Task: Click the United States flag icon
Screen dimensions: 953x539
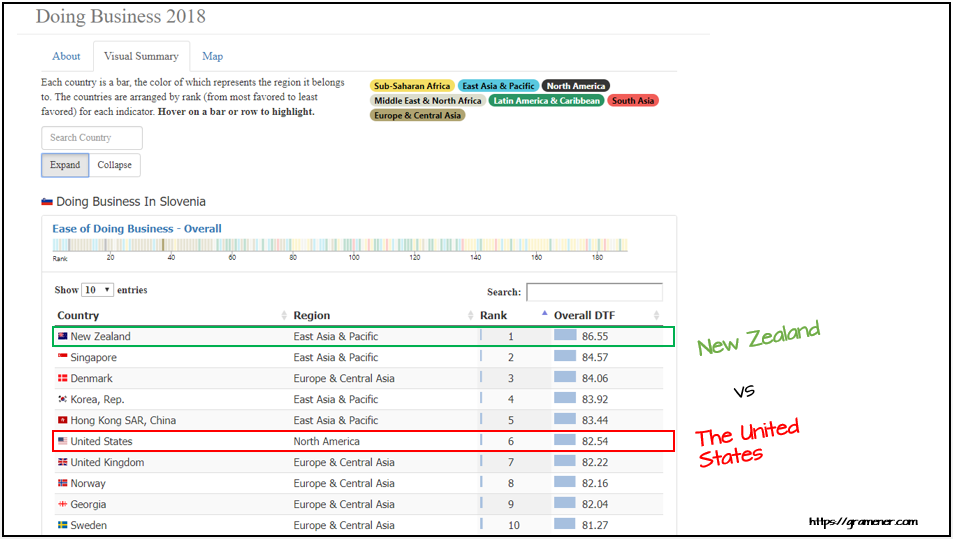Action: (x=63, y=441)
